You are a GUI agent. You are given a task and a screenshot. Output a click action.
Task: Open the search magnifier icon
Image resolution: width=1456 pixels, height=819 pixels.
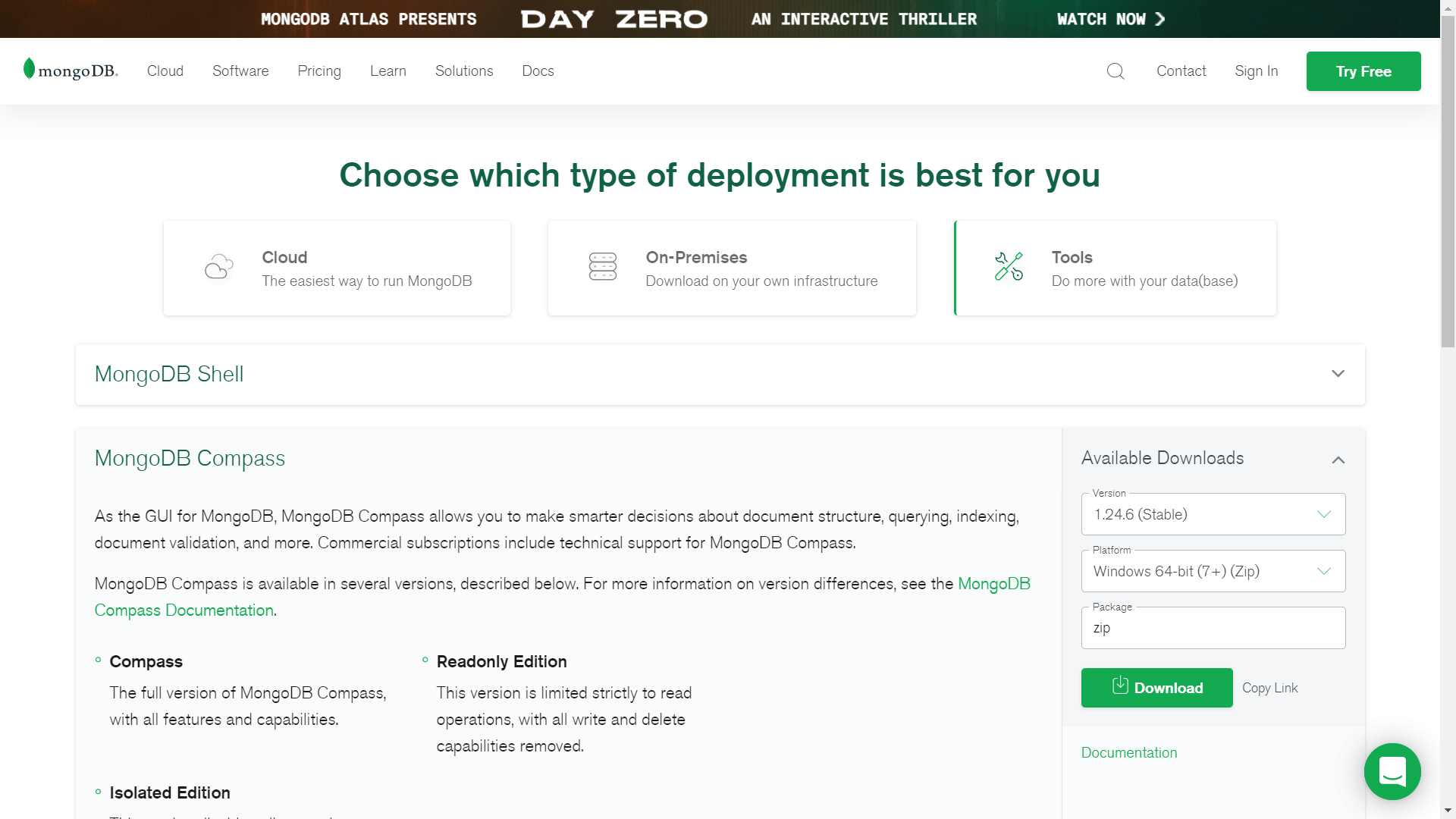[1116, 71]
